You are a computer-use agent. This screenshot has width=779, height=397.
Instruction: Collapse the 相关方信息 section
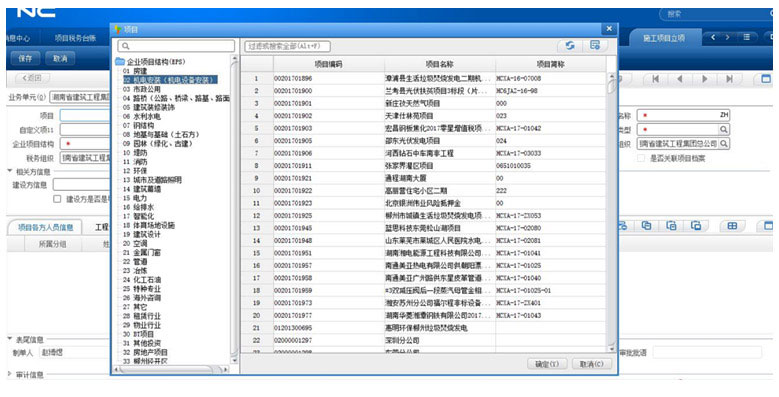tap(10, 171)
